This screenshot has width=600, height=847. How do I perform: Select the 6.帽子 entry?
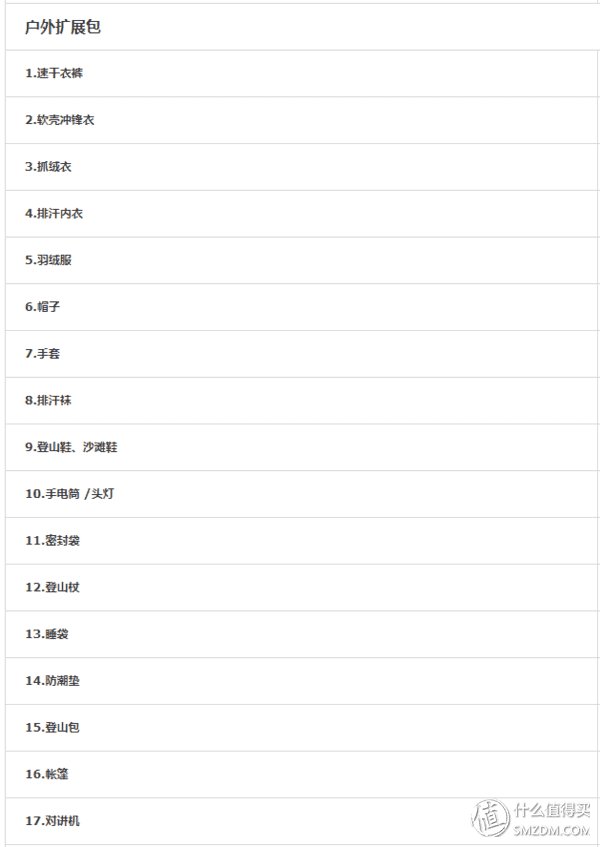[x=302, y=307]
